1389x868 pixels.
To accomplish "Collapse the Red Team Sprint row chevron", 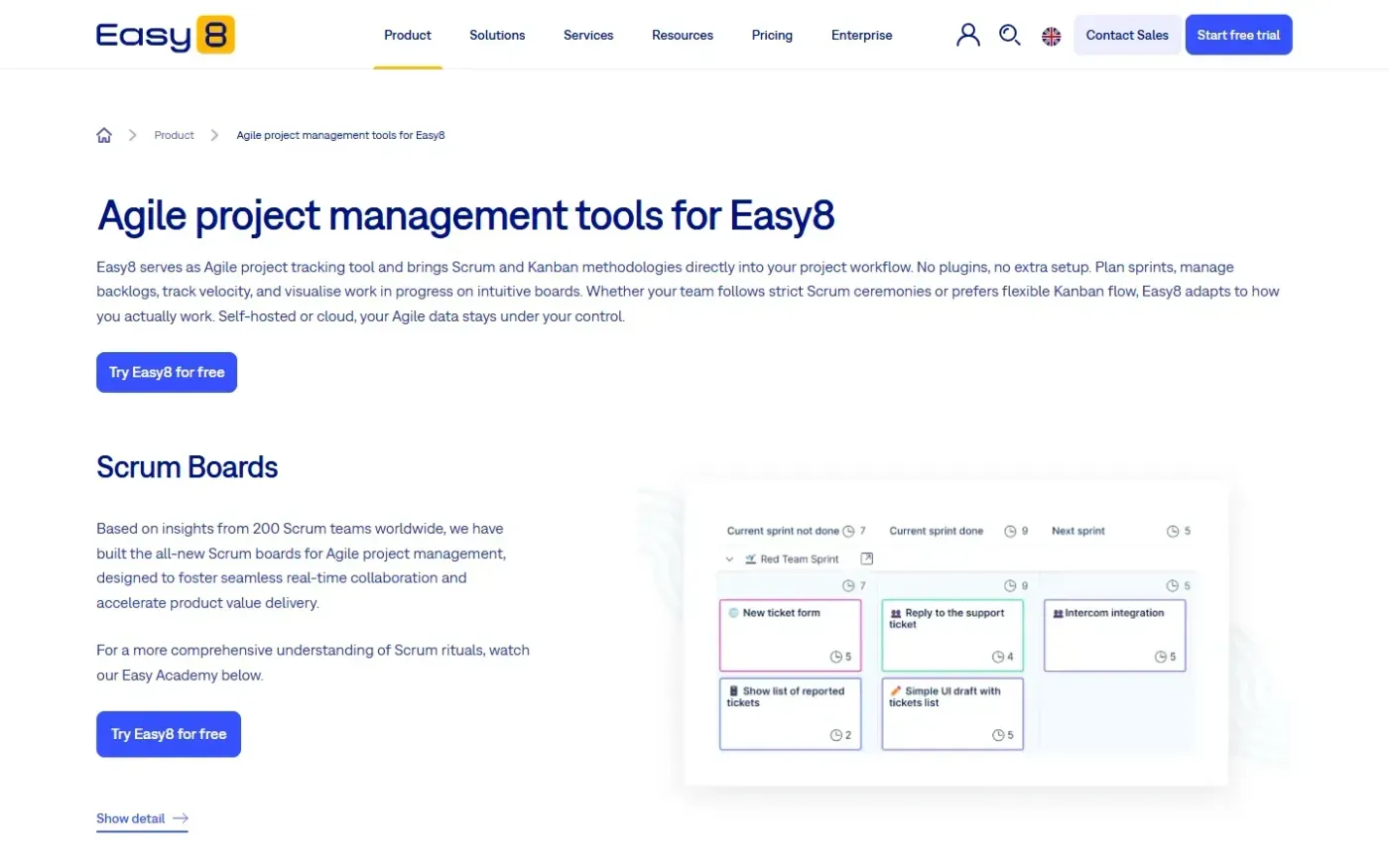I will tap(729, 559).
